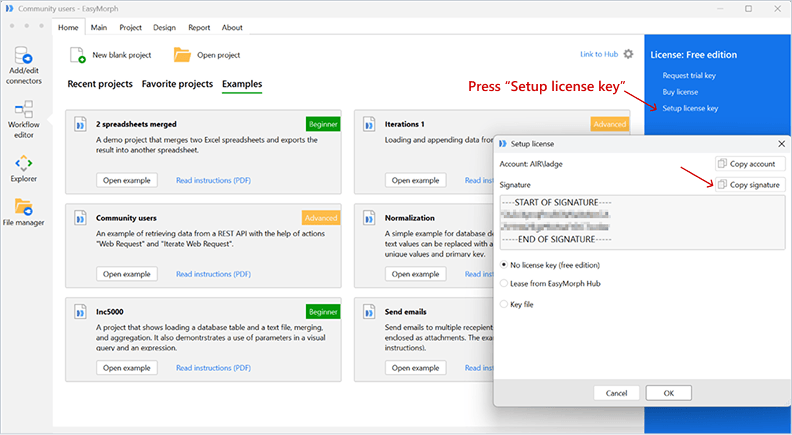
Task: Select No license key (free edition) option
Action: coord(504,265)
